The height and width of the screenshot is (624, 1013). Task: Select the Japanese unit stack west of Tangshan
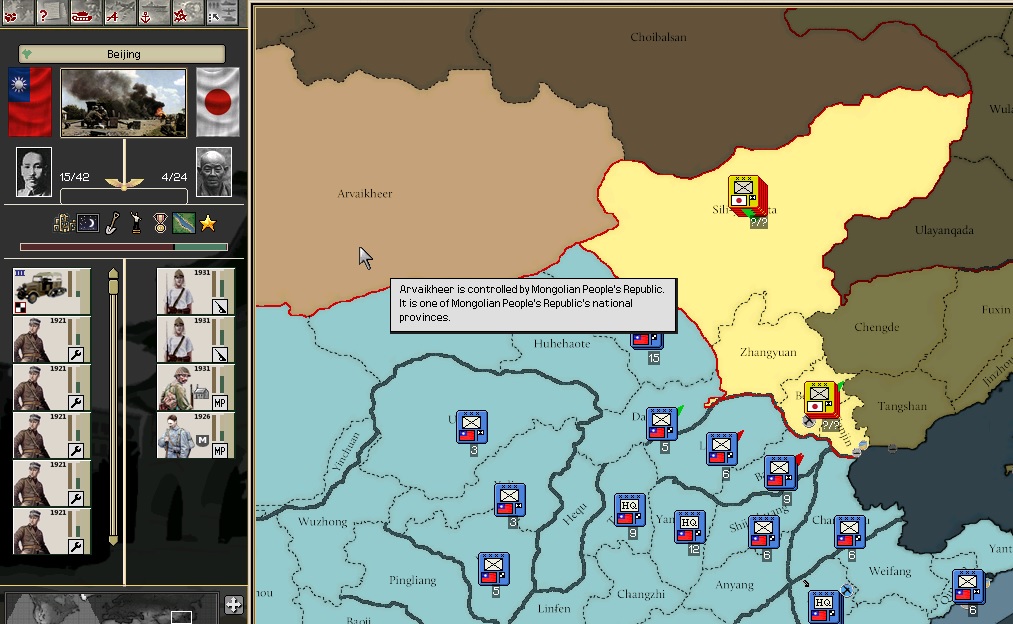(822, 399)
